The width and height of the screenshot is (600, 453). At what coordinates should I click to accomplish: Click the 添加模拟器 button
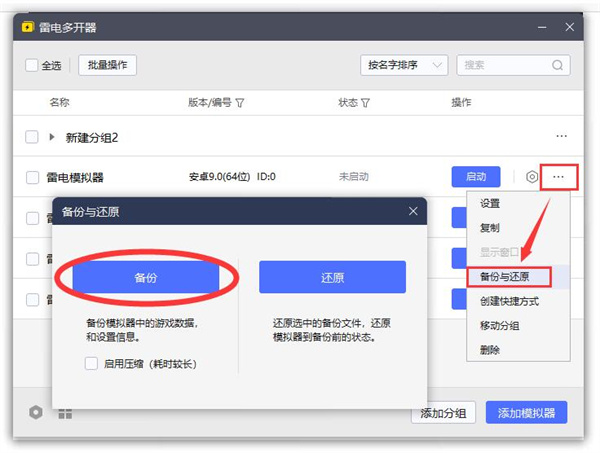pyautogui.click(x=526, y=412)
